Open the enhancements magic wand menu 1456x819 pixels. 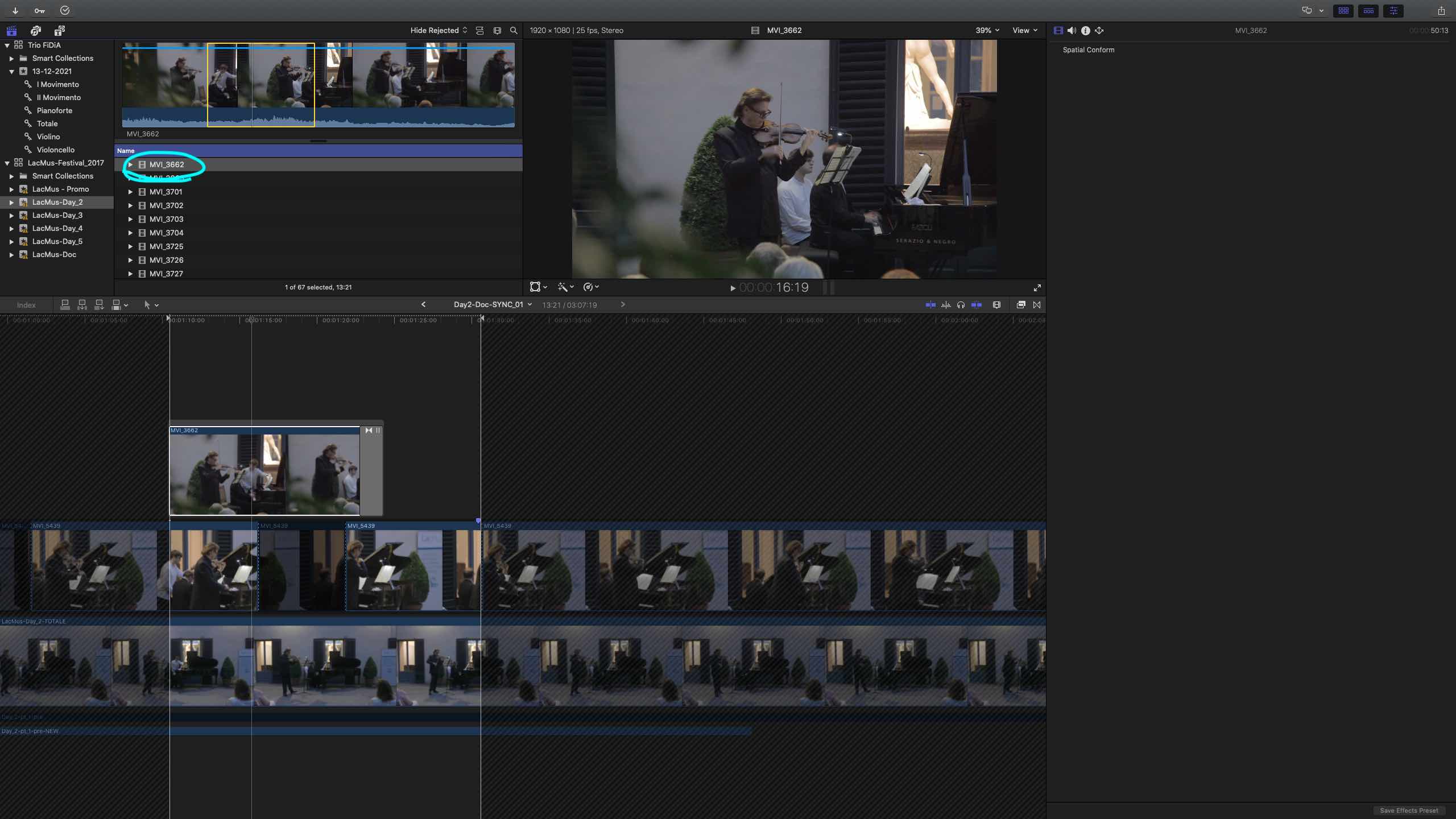(565, 287)
